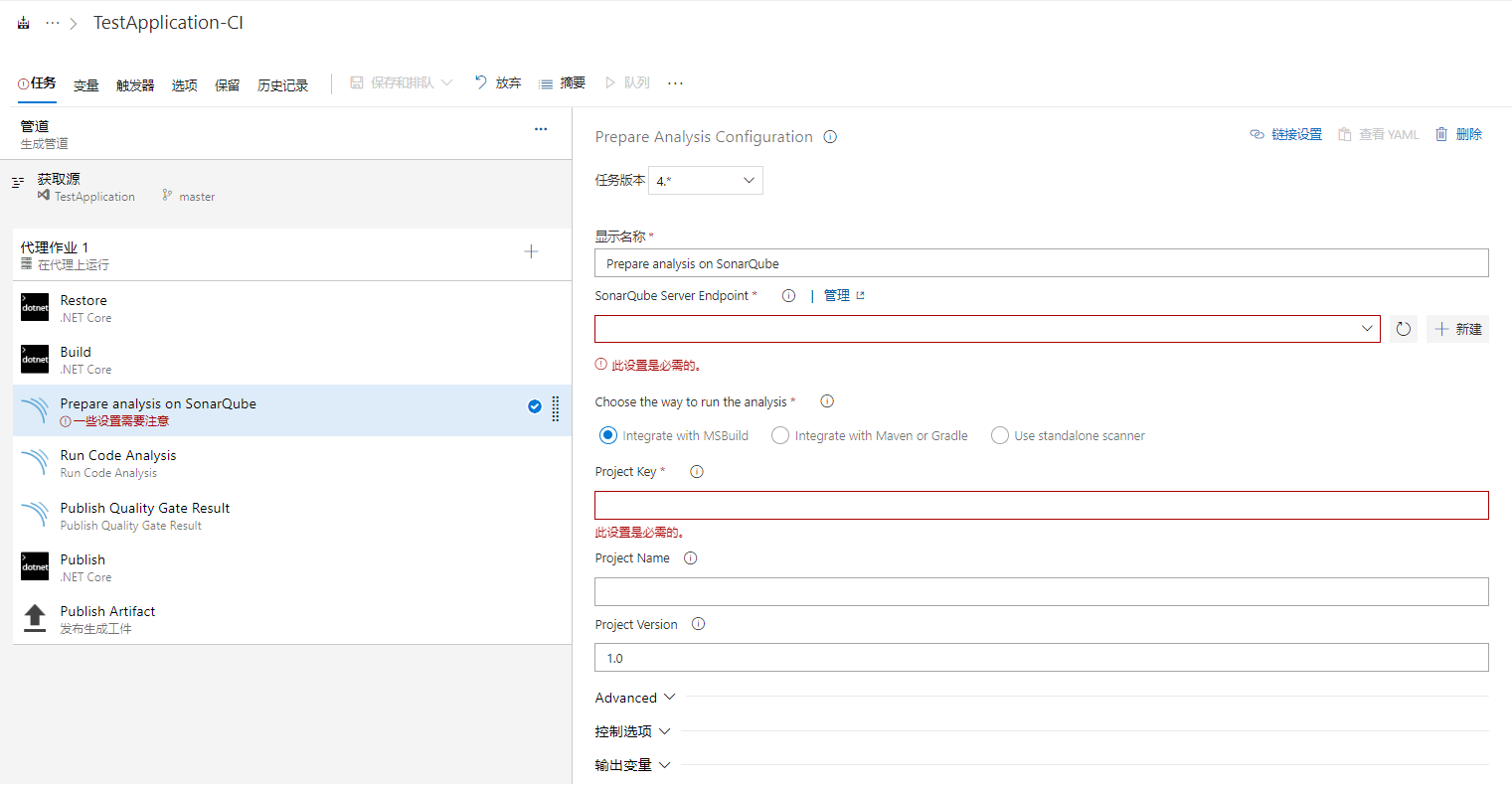The image size is (1512, 788).
Task: Click the TestApplication-CI breadcrumb title
Action: pos(168,23)
